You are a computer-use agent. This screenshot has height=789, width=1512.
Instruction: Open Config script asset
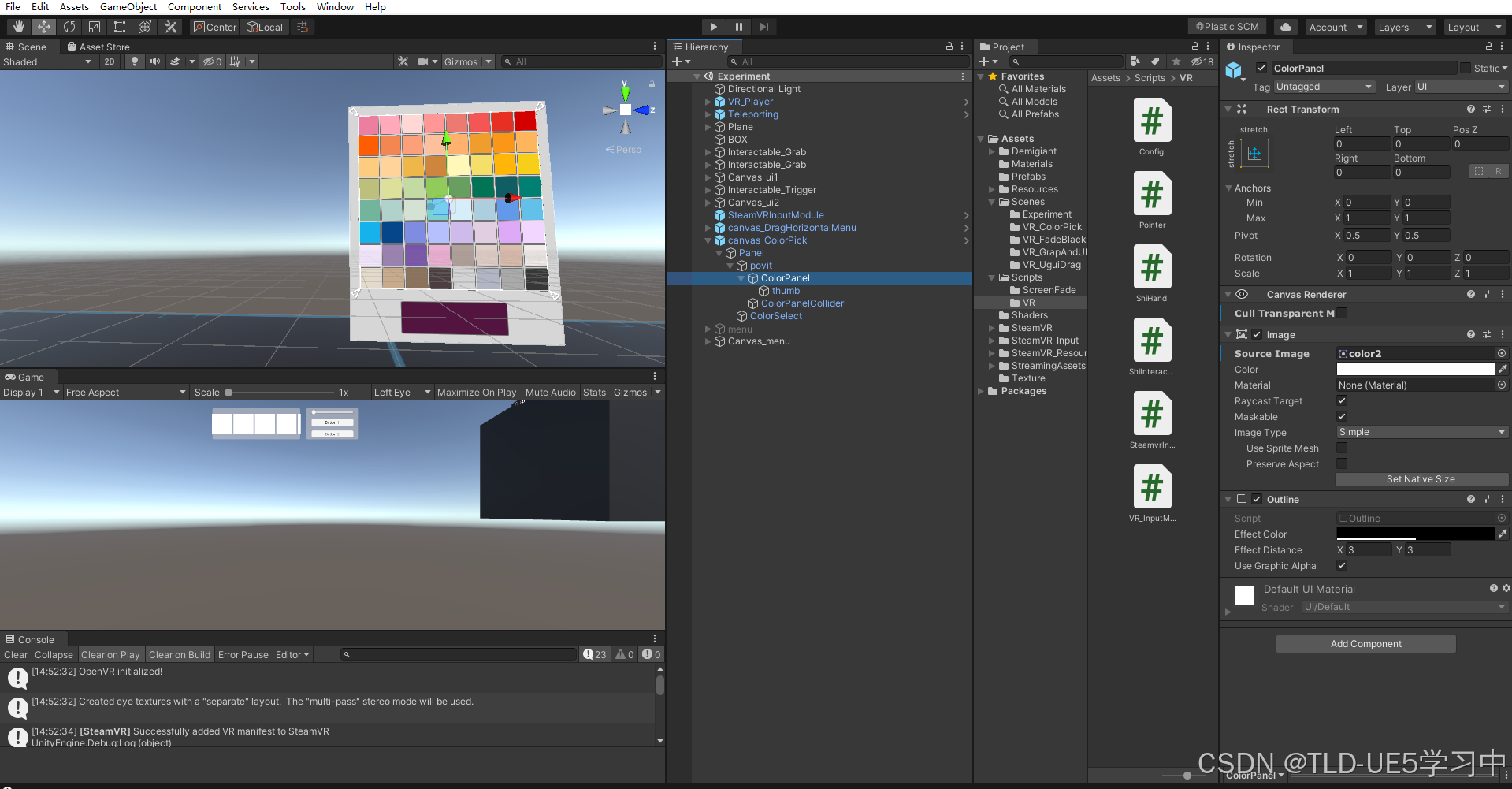pos(1152,127)
